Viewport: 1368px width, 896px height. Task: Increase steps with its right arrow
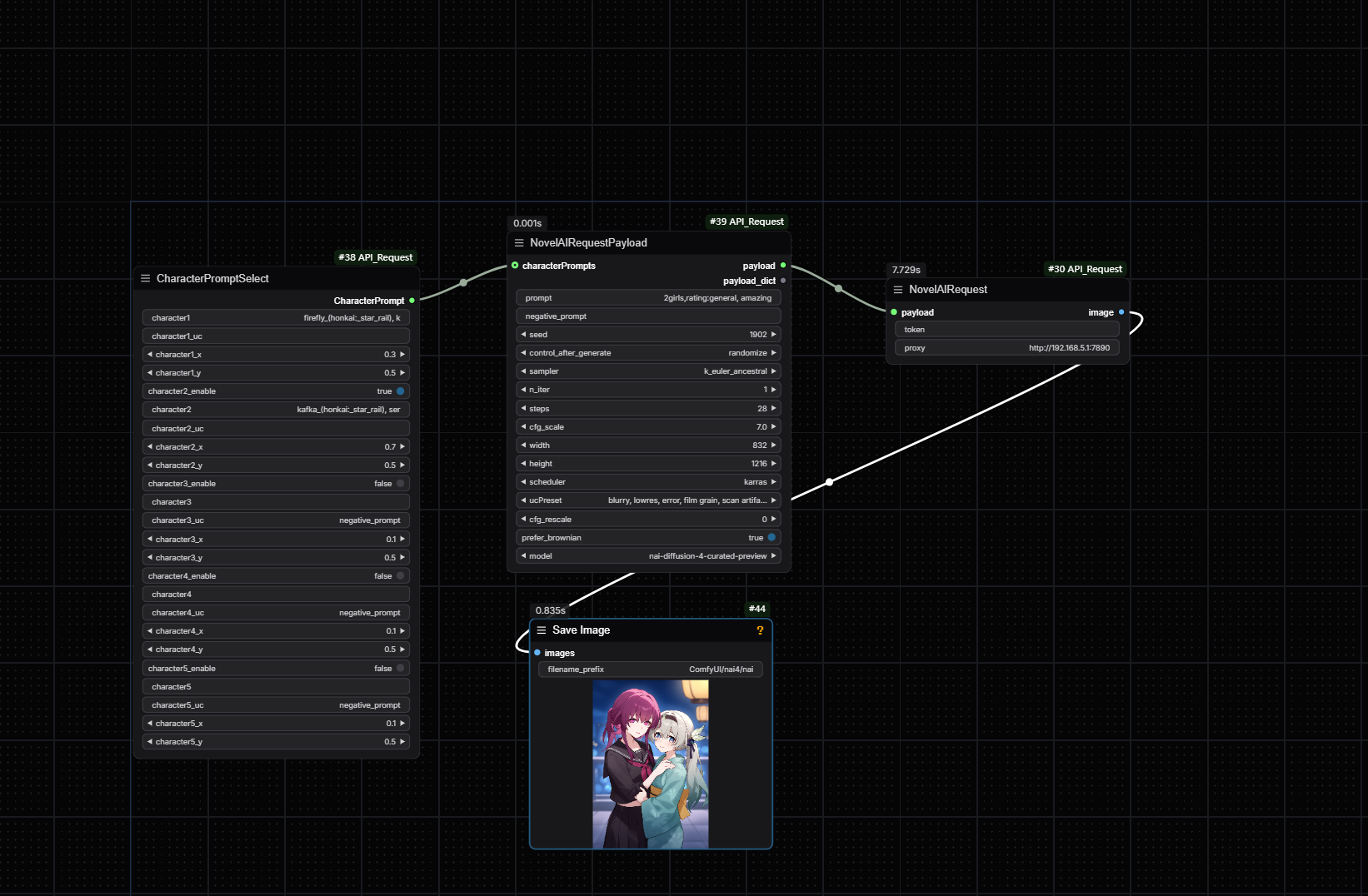pos(774,409)
